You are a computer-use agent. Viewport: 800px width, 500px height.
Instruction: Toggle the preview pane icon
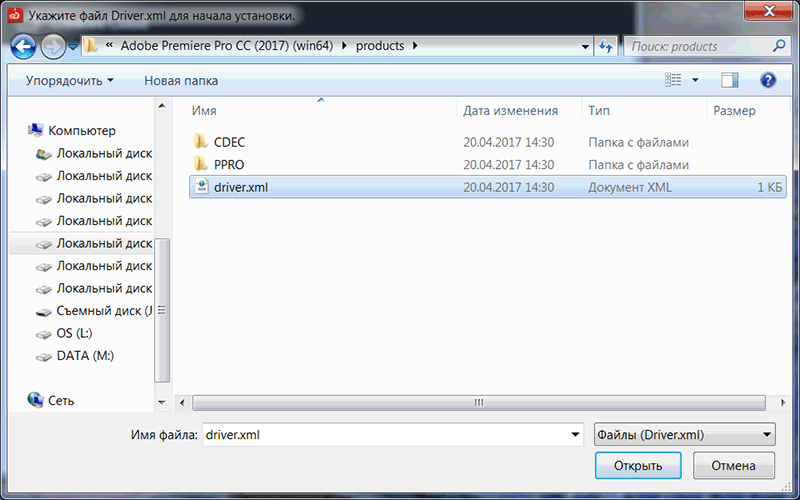click(730, 80)
